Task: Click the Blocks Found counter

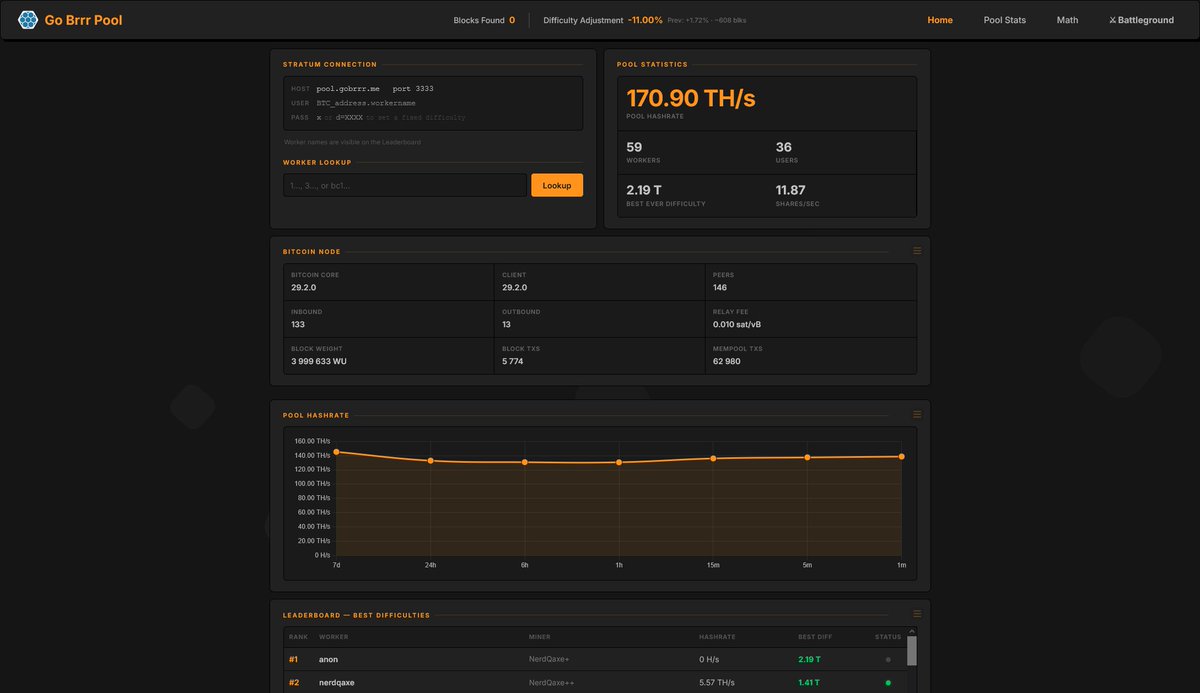Action: pyautogui.click(x=484, y=20)
